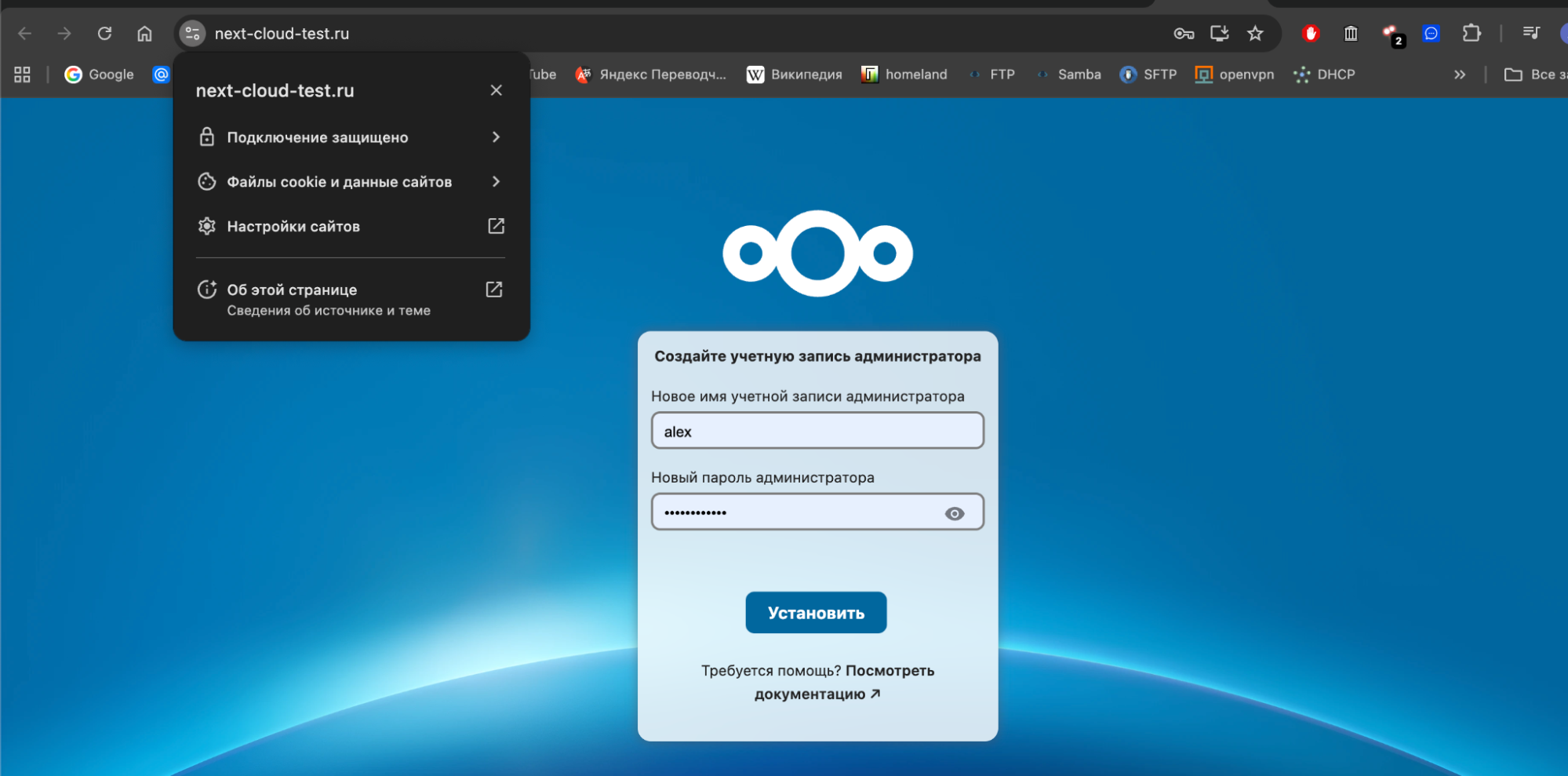Click the external link icon beside Об этой странице
This screenshot has width=1568, height=776.
coord(494,290)
